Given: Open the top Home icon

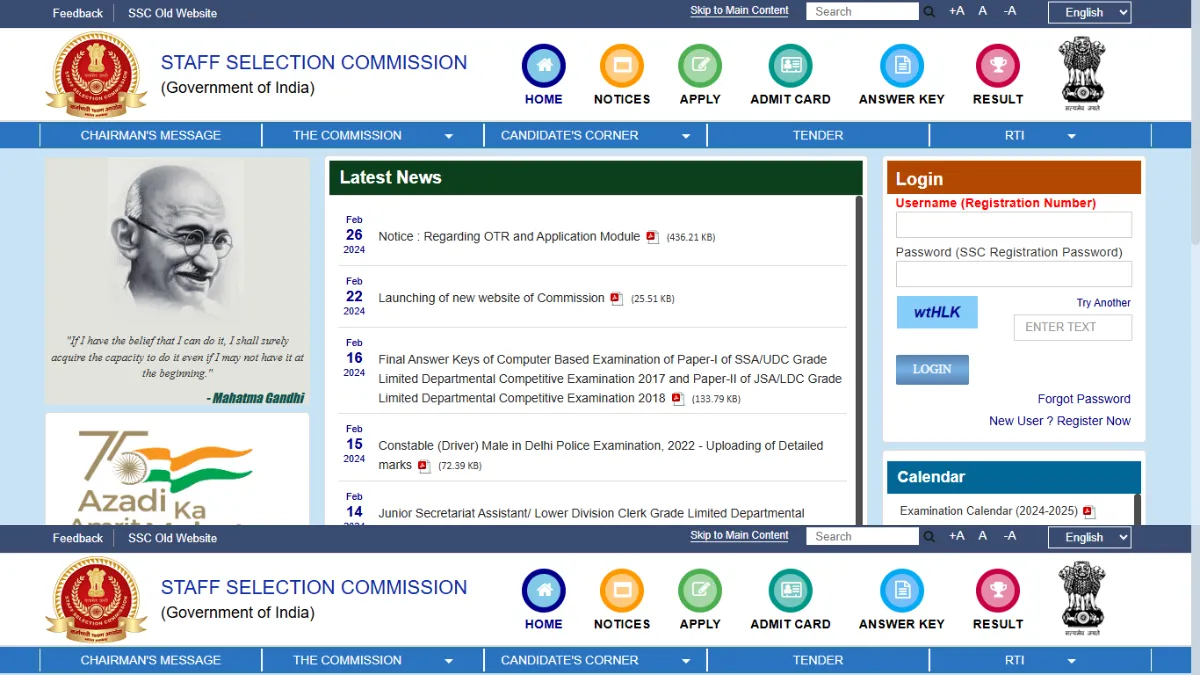Looking at the screenshot, I should click(544, 66).
